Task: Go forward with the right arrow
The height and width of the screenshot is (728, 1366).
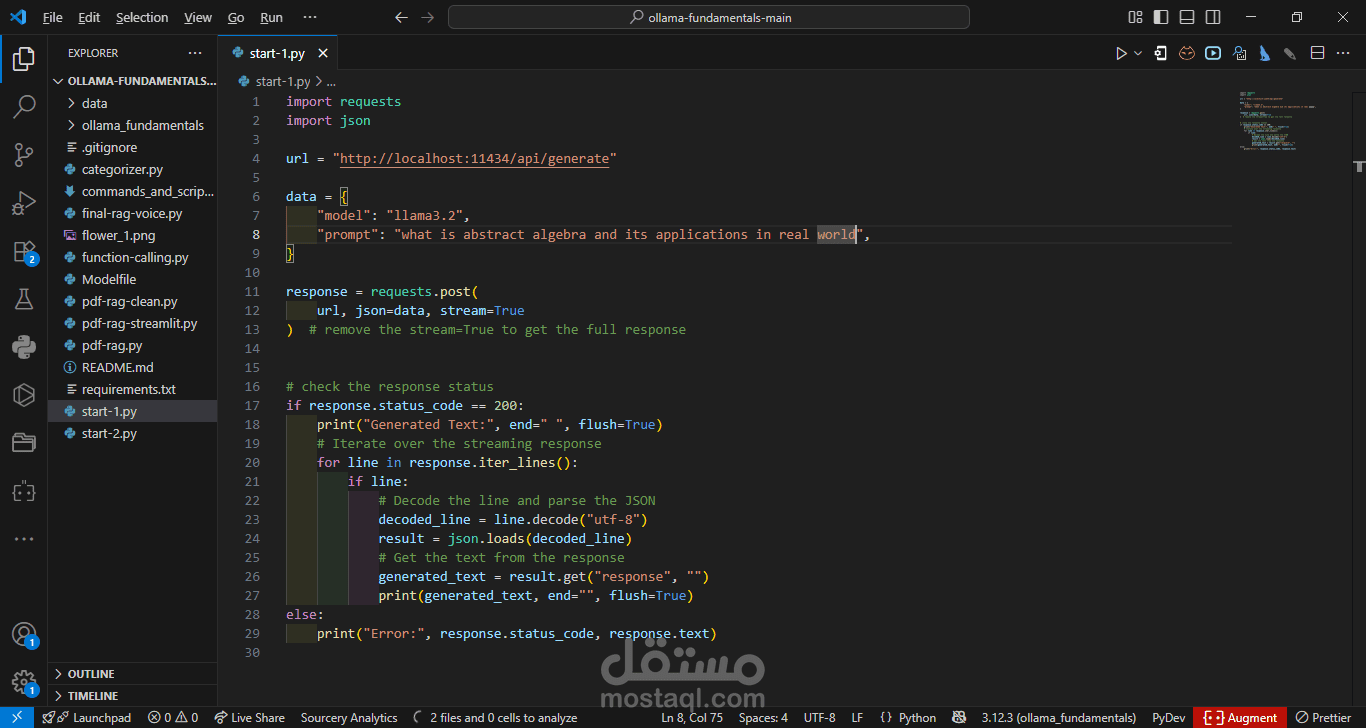Action: (x=427, y=17)
